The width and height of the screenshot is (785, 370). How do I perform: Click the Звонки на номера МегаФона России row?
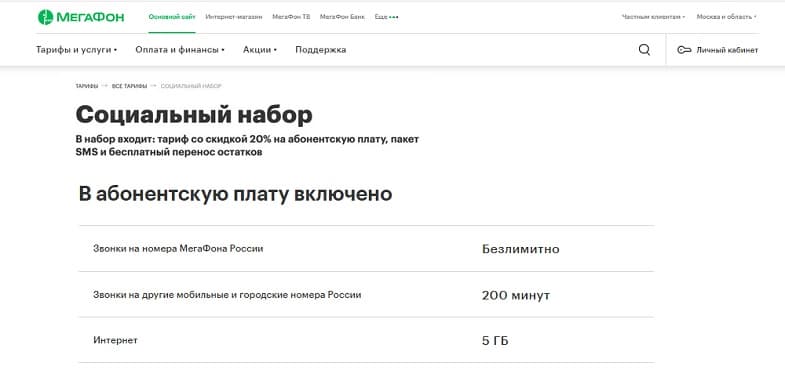point(366,249)
